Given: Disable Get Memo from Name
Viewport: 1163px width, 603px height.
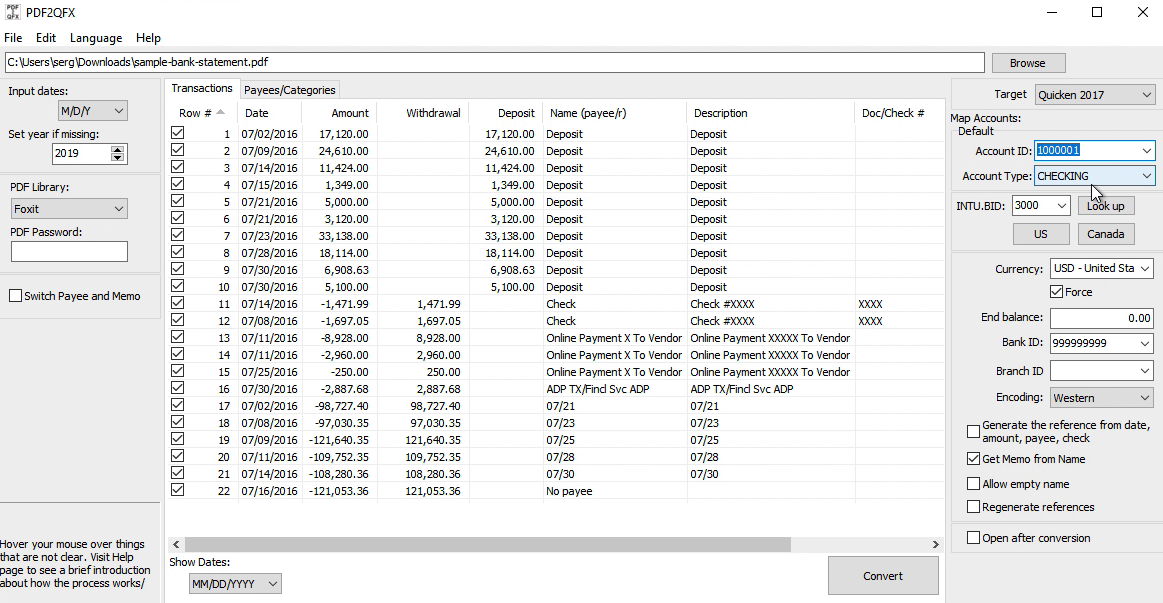Looking at the screenshot, I should tap(974, 459).
